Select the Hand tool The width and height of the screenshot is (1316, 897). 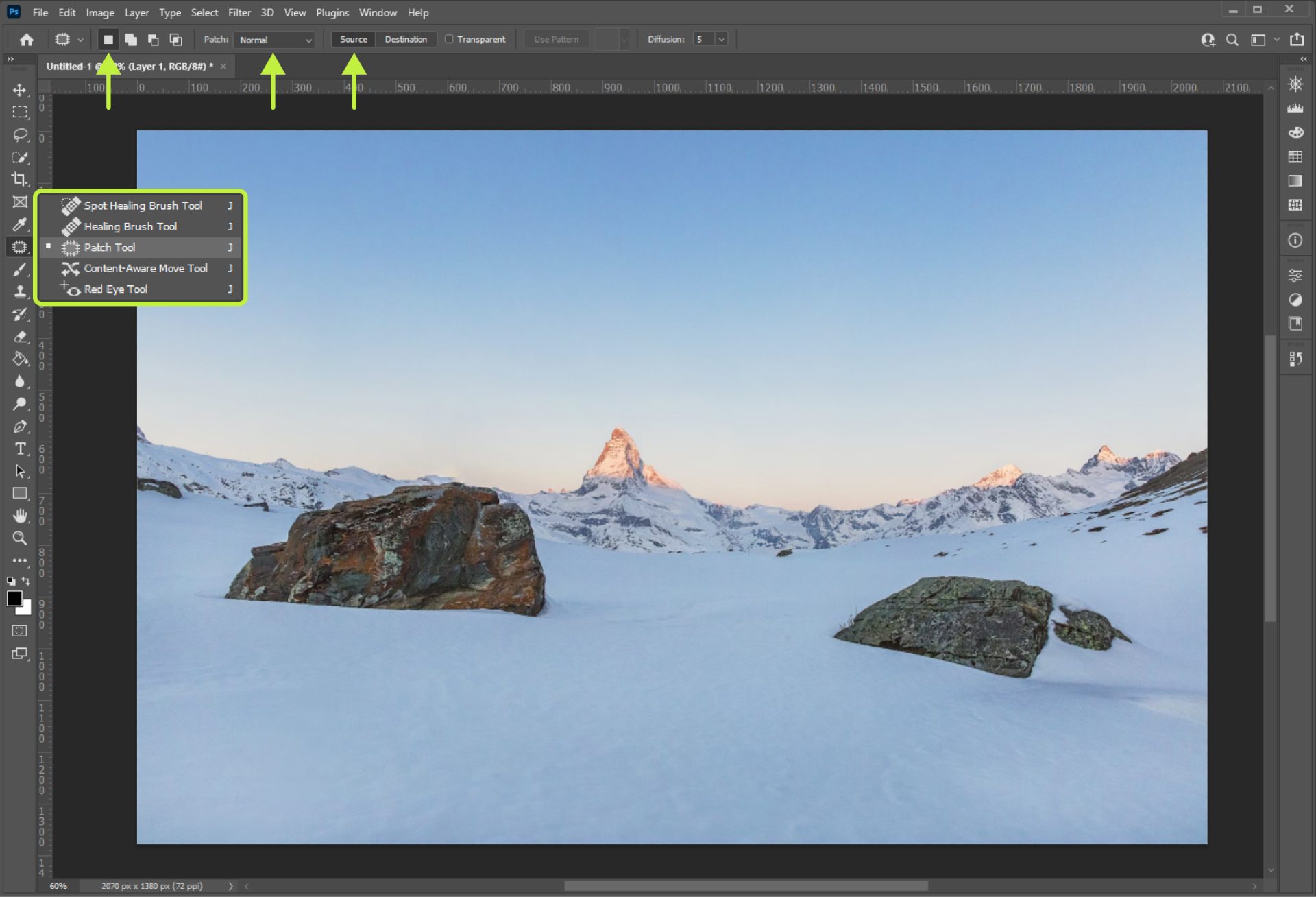point(20,516)
